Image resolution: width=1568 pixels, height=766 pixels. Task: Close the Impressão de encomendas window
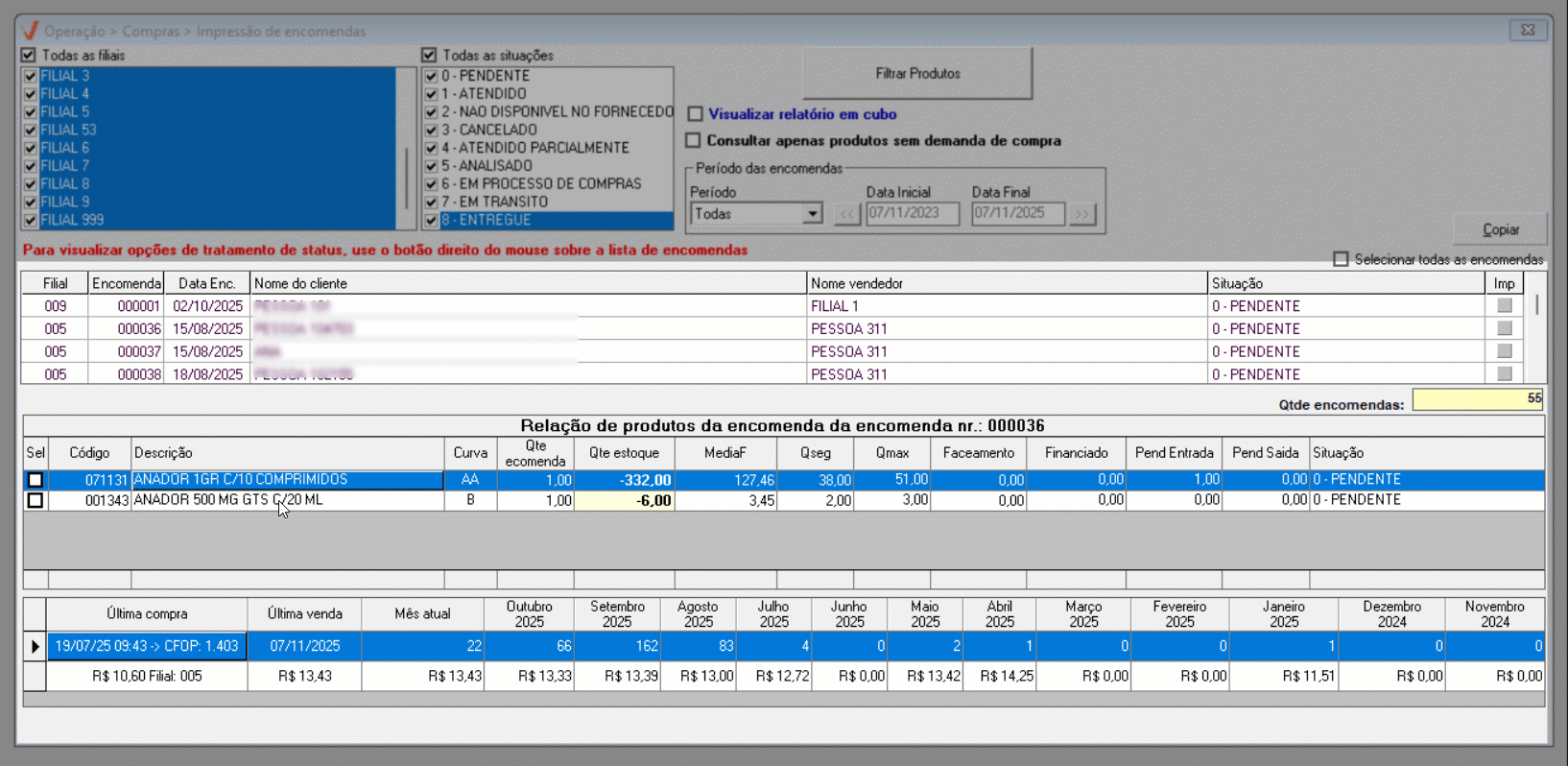tap(1528, 31)
